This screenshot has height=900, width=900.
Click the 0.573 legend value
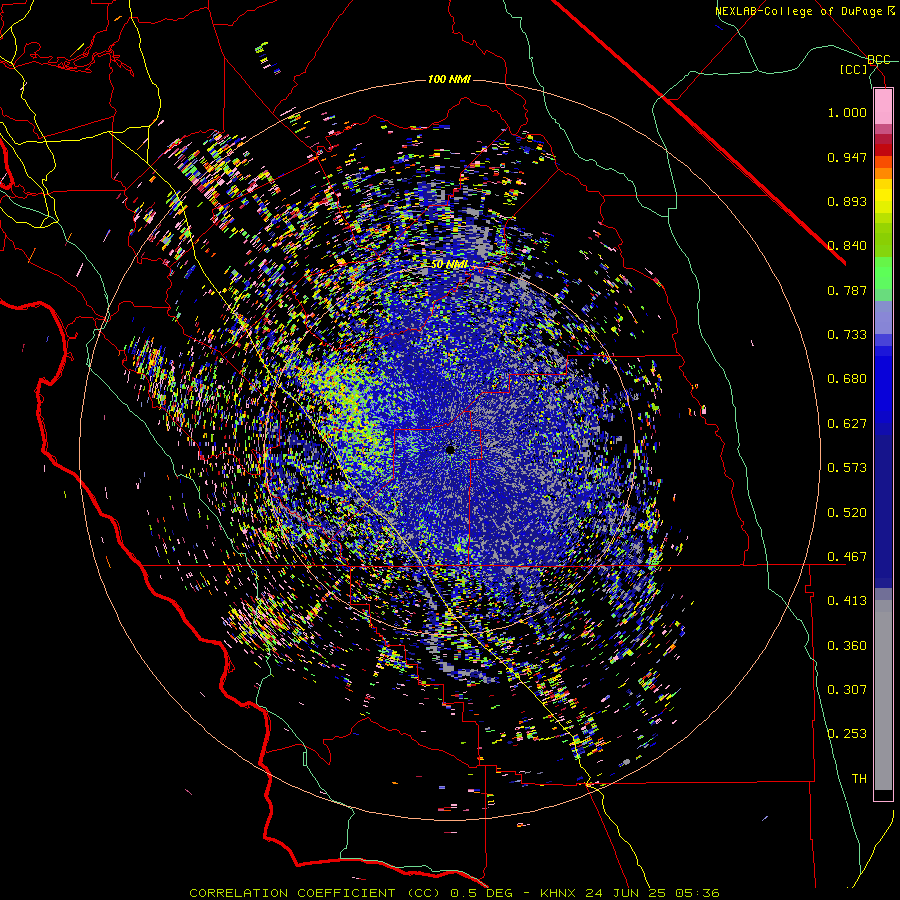(x=847, y=468)
